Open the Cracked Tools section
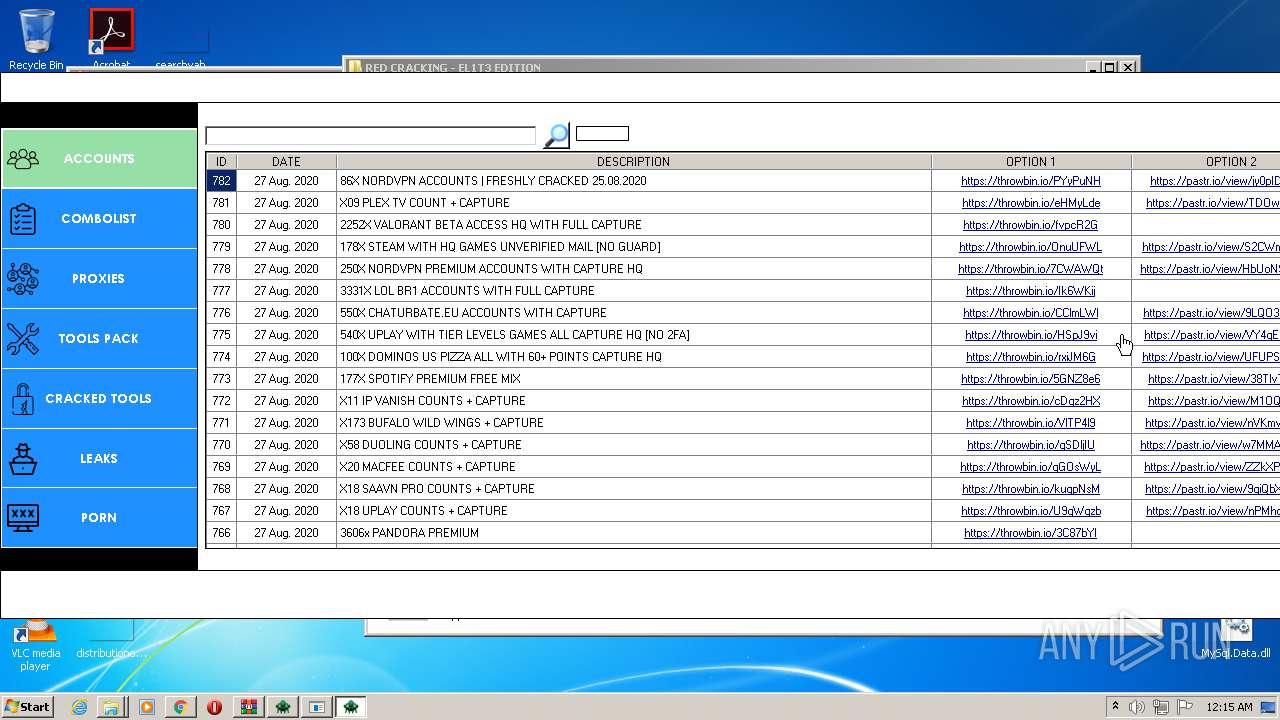The image size is (1280, 720). [x=99, y=399]
